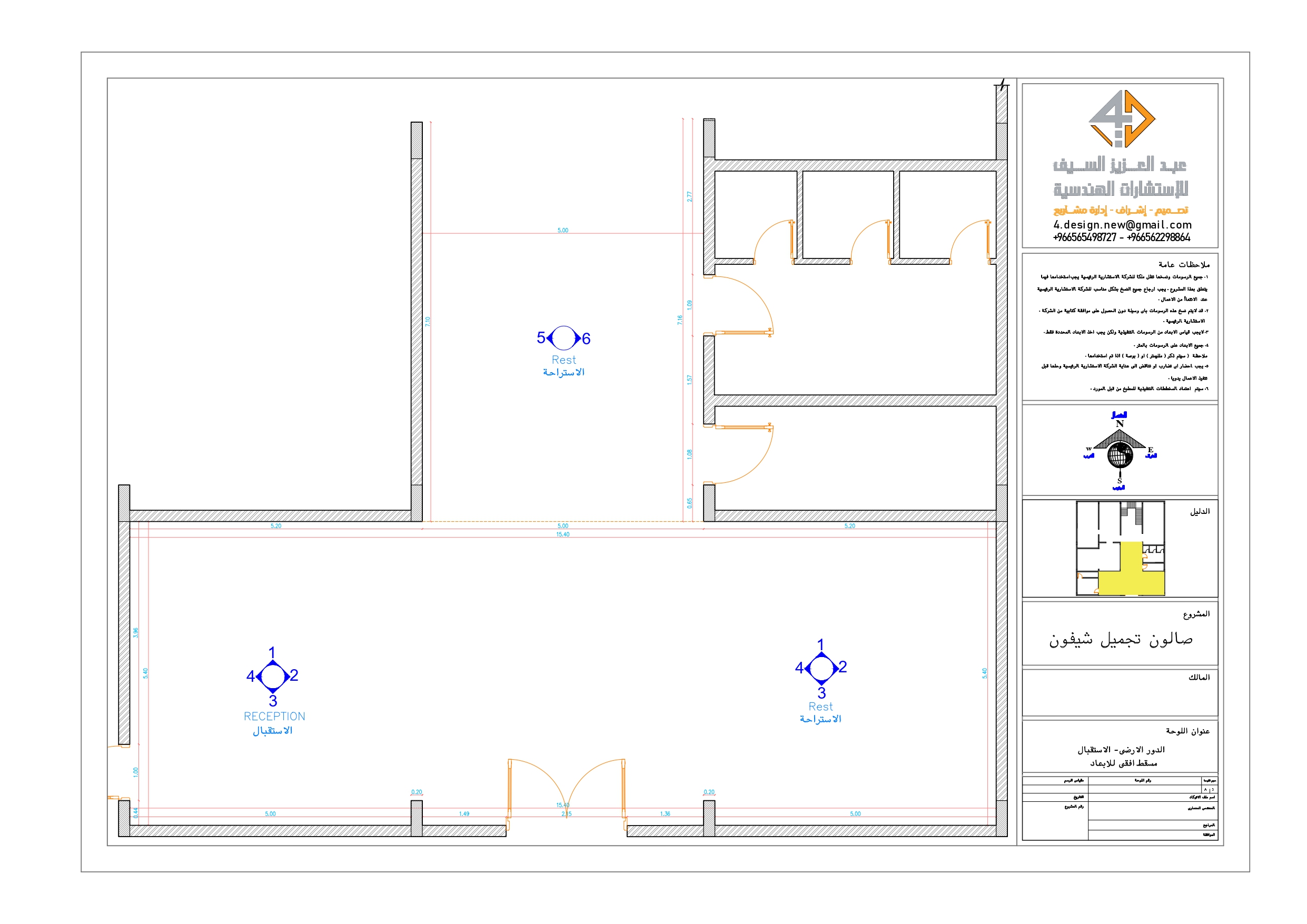Image resolution: width=1307 pixels, height=924 pixels.
Task: Select the project name صالون تجميل شيفون
Action: tap(1121, 639)
